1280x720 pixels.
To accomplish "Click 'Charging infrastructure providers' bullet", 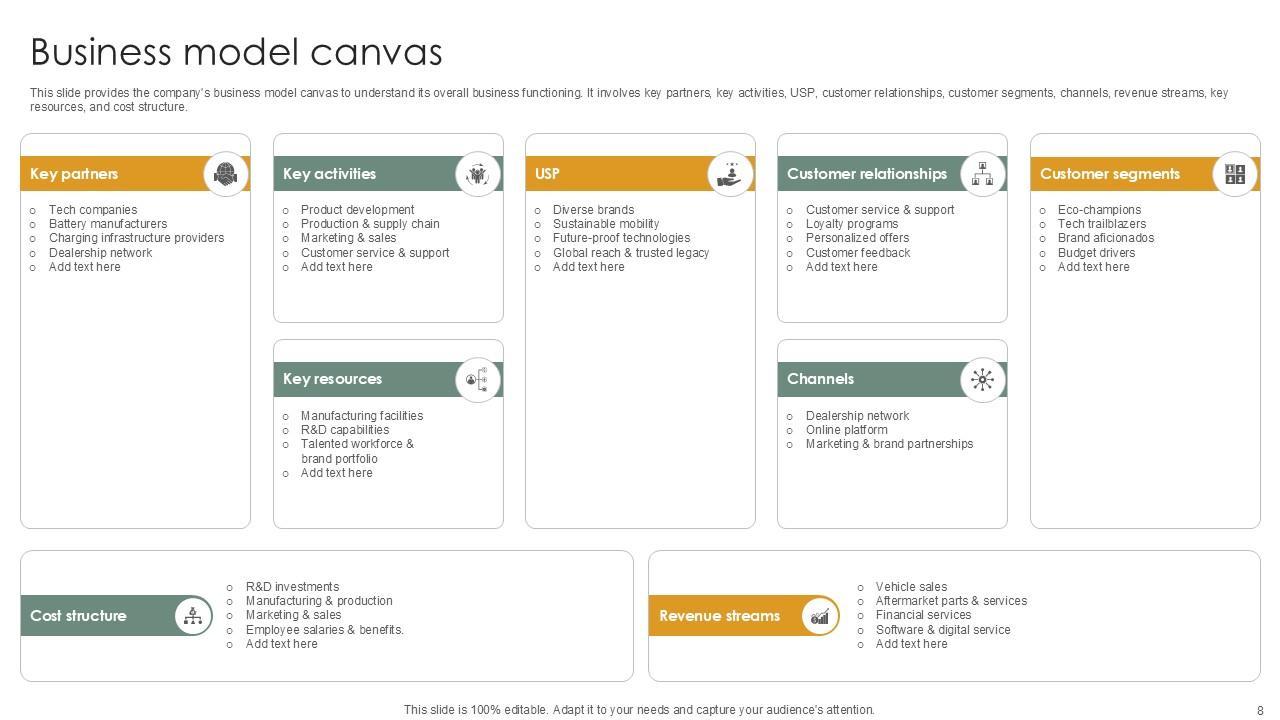I will [x=136, y=238].
